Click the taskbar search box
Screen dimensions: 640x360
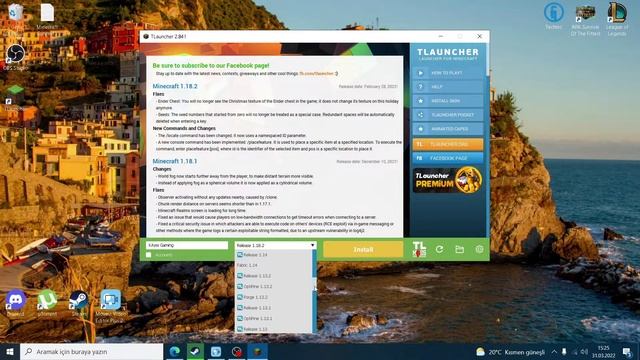click(91, 351)
